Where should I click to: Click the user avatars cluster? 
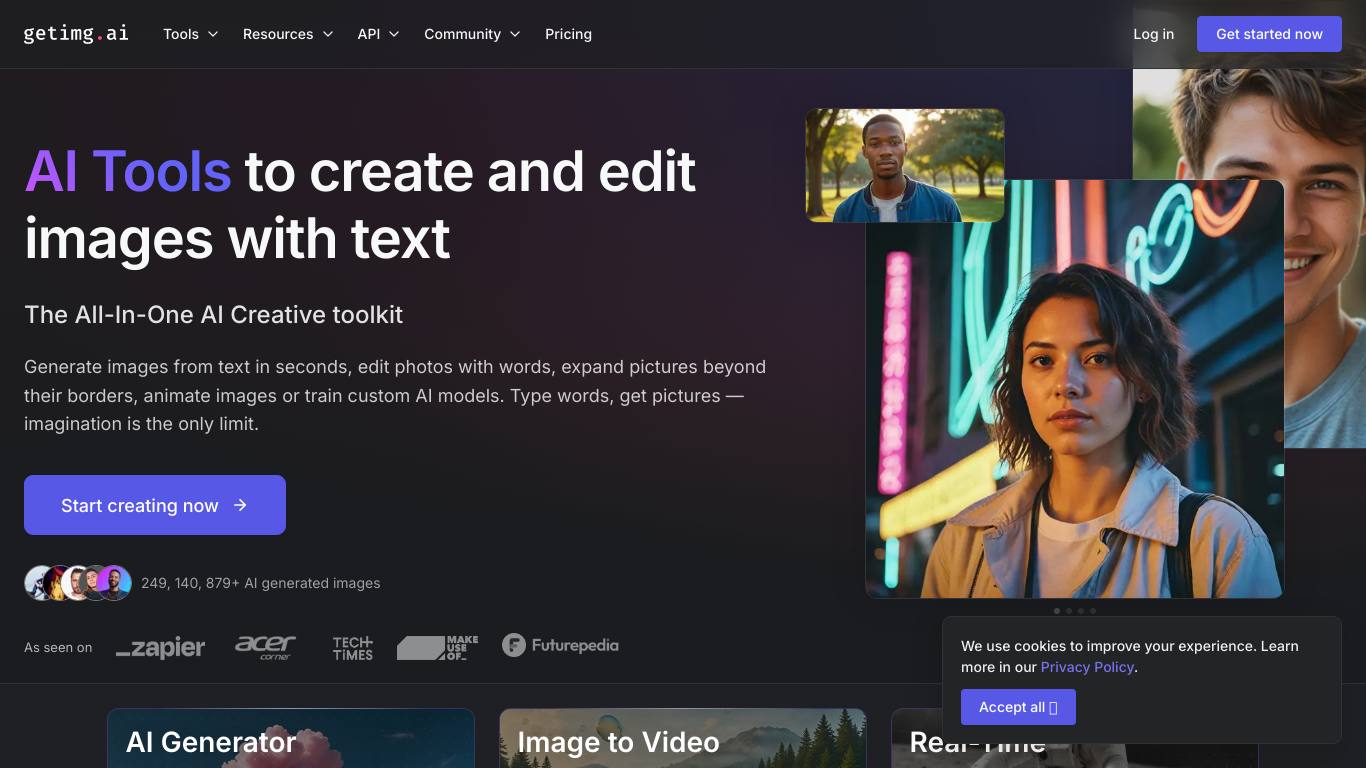click(x=78, y=583)
